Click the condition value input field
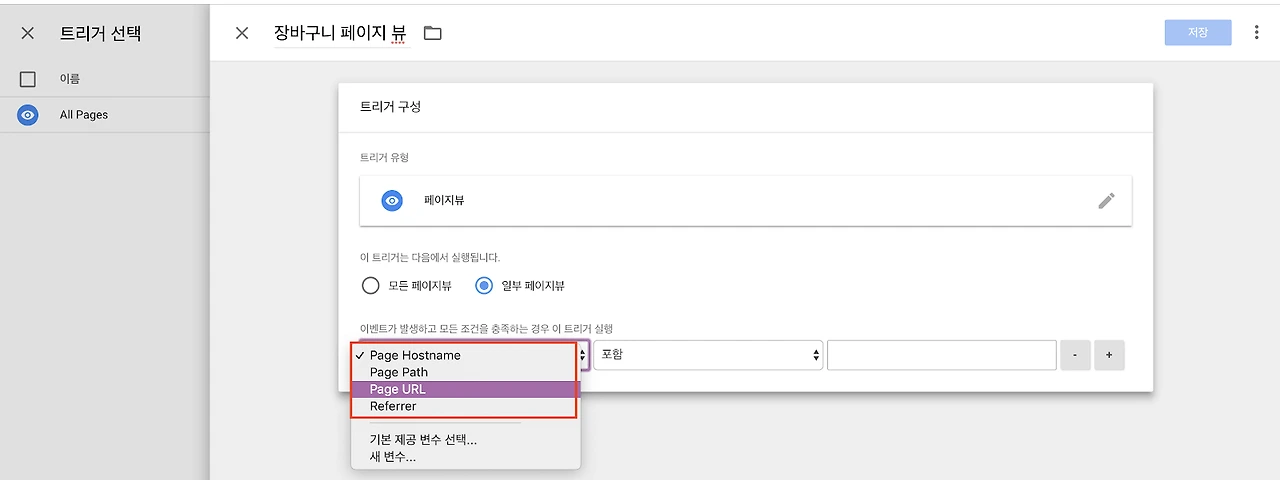 pyautogui.click(x=942, y=355)
